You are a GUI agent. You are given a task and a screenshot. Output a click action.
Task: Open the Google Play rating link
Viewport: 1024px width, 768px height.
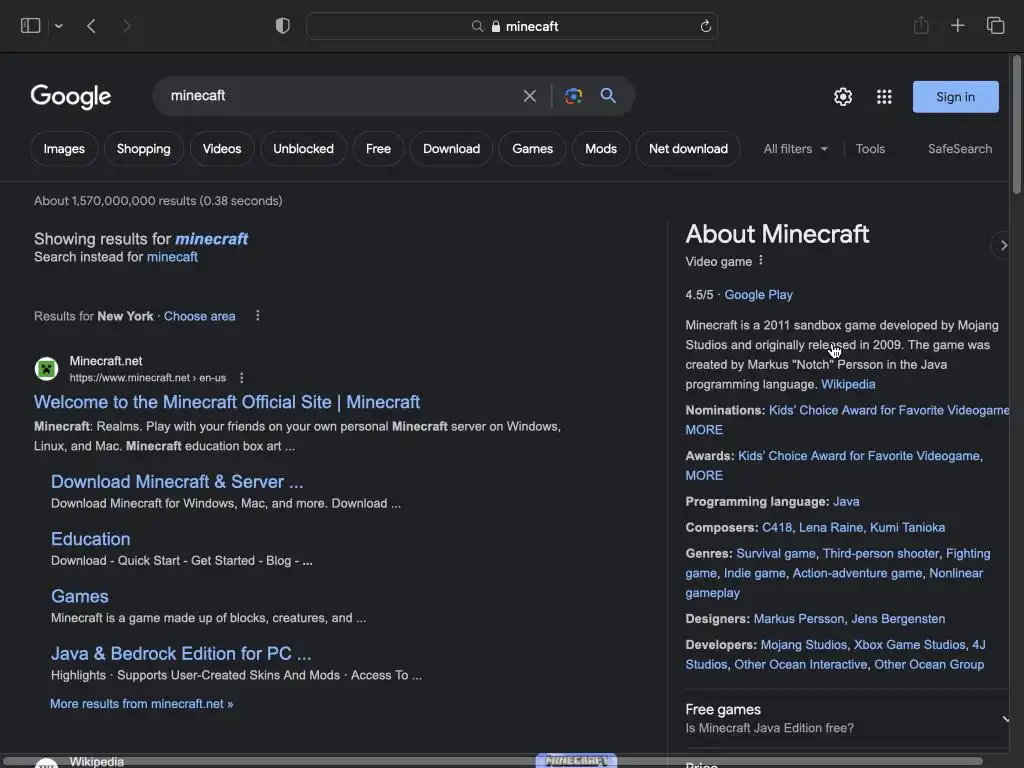pyautogui.click(x=758, y=295)
